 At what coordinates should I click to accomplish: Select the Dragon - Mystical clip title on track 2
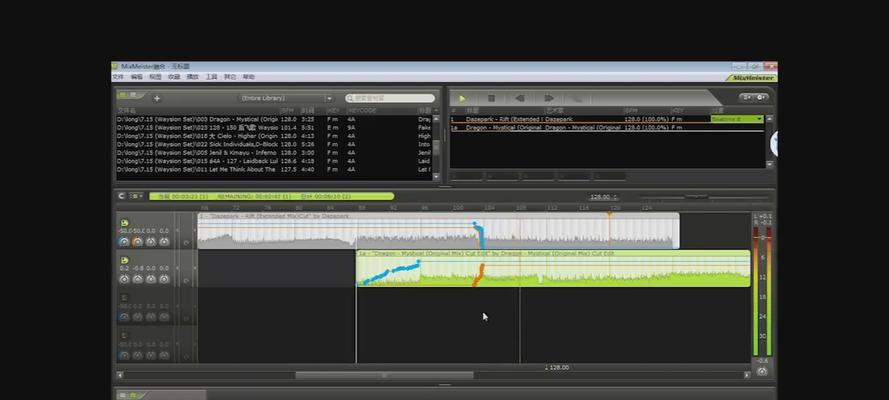[x=485, y=254]
